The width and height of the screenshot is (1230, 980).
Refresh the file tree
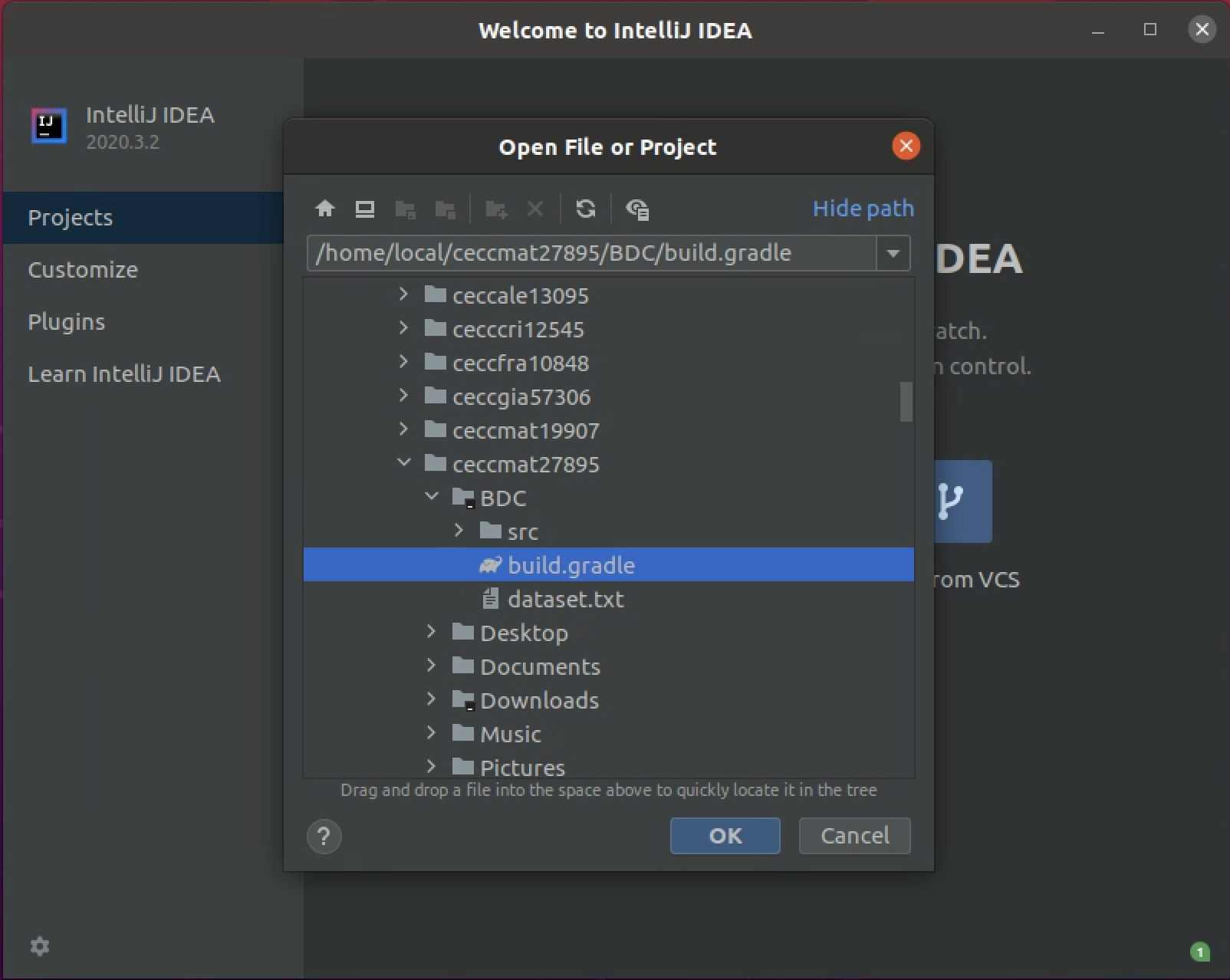586,209
